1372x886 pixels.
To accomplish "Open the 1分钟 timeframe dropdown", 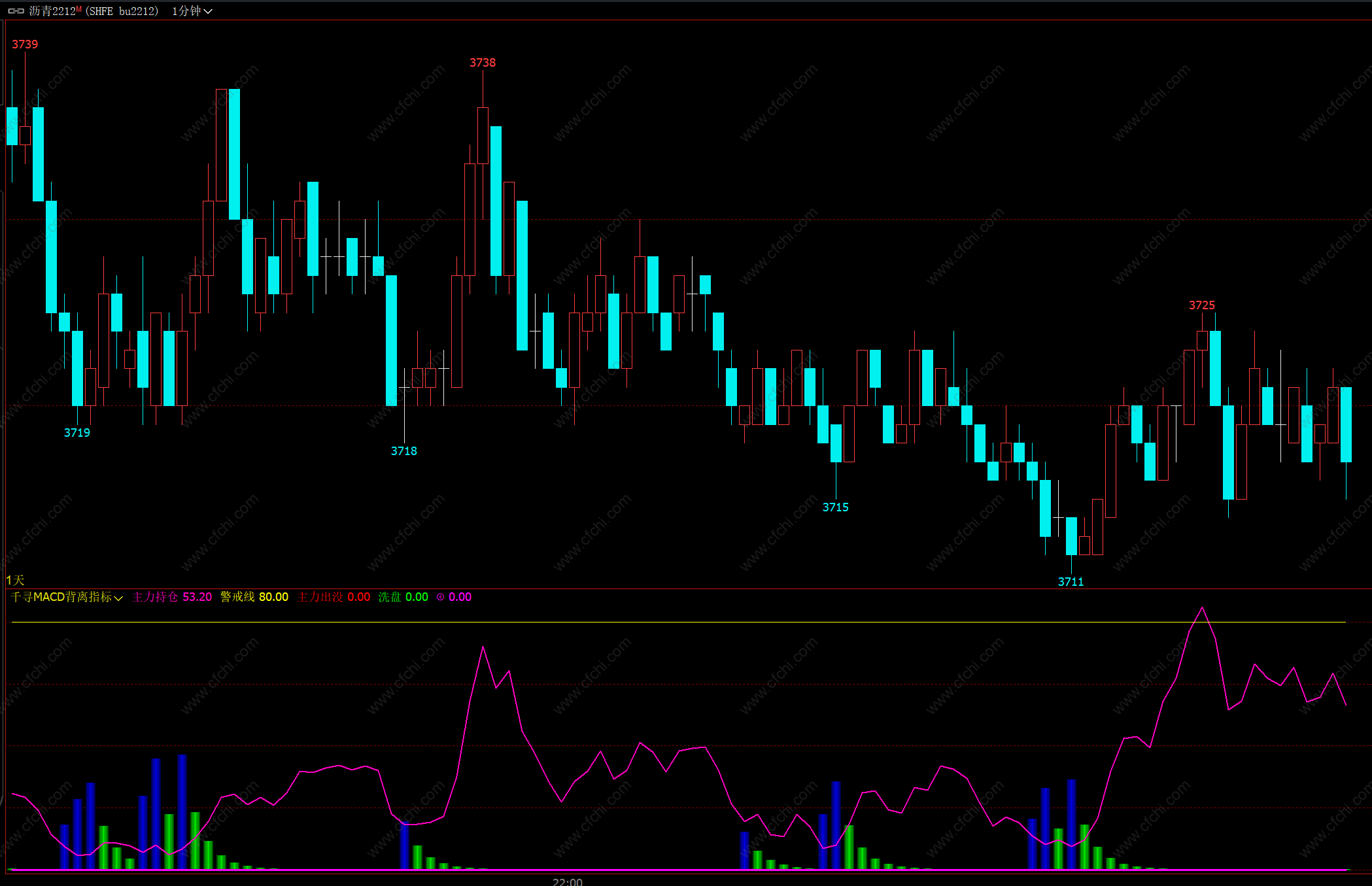I will (192, 11).
